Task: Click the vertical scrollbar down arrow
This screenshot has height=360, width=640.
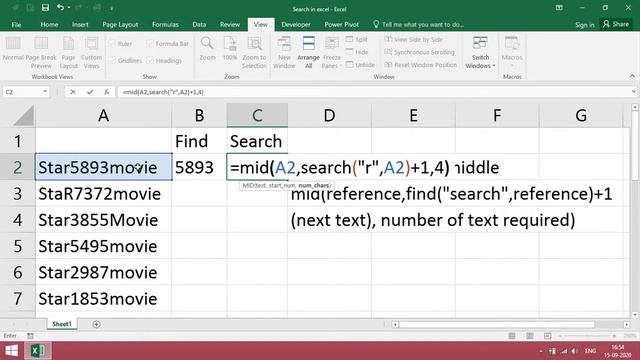Action: coord(635,315)
